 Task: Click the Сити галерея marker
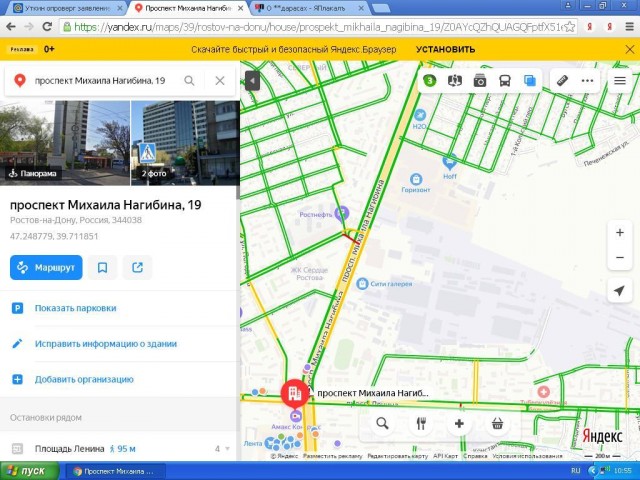point(362,283)
